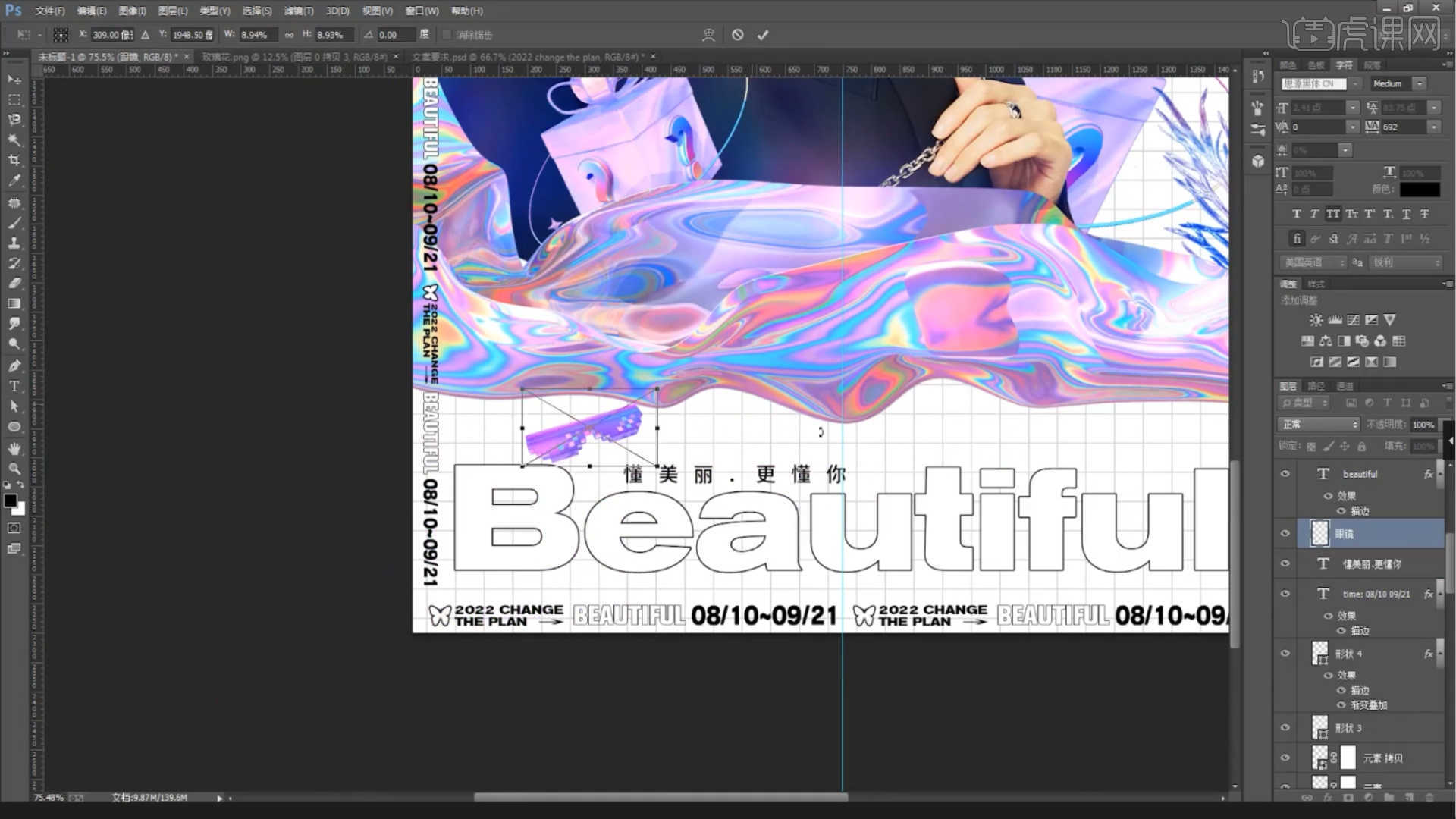Viewport: 1456px width, 819px height.
Task: Select the Eyedropper tool
Action: tap(14, 180)
